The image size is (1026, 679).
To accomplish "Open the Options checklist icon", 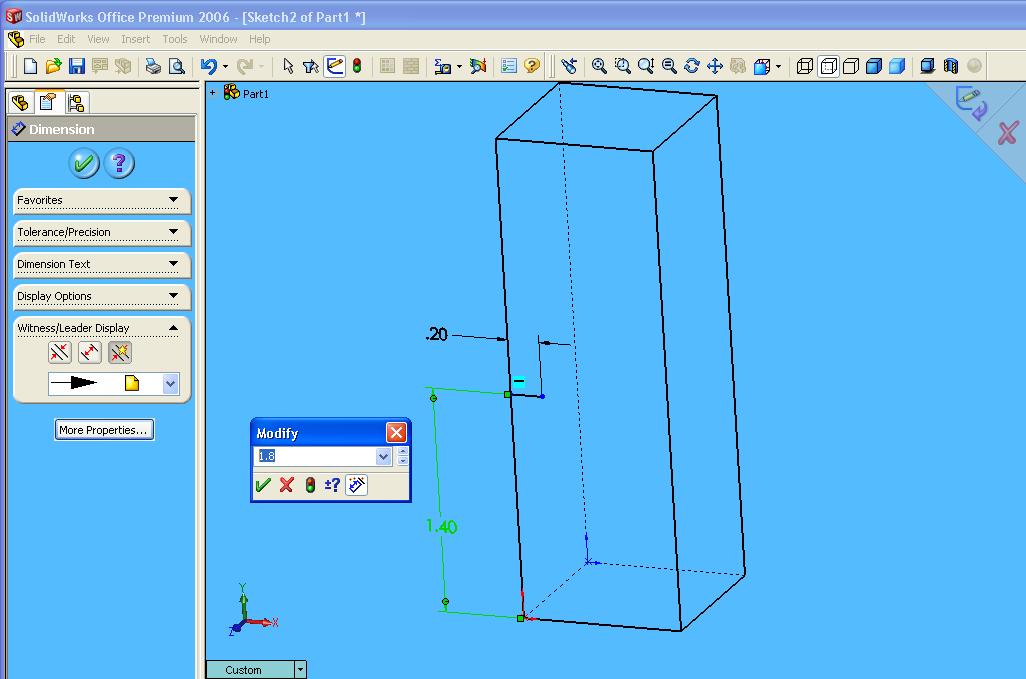I will click(x=508, y=66).
